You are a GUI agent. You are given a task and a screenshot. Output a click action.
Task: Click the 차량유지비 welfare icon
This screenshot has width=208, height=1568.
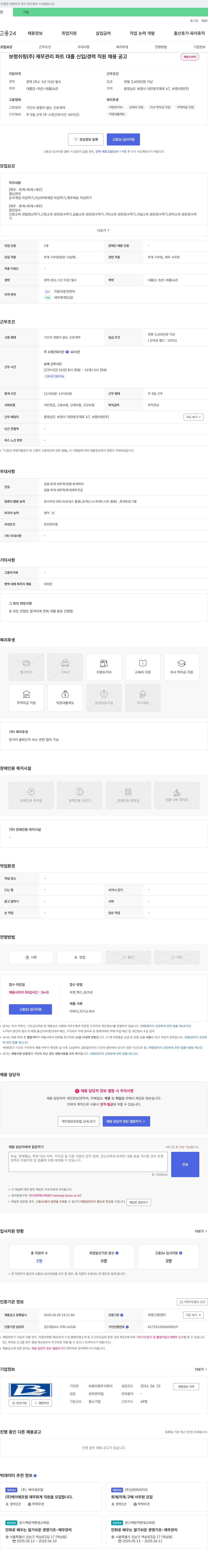pos(104,667)
